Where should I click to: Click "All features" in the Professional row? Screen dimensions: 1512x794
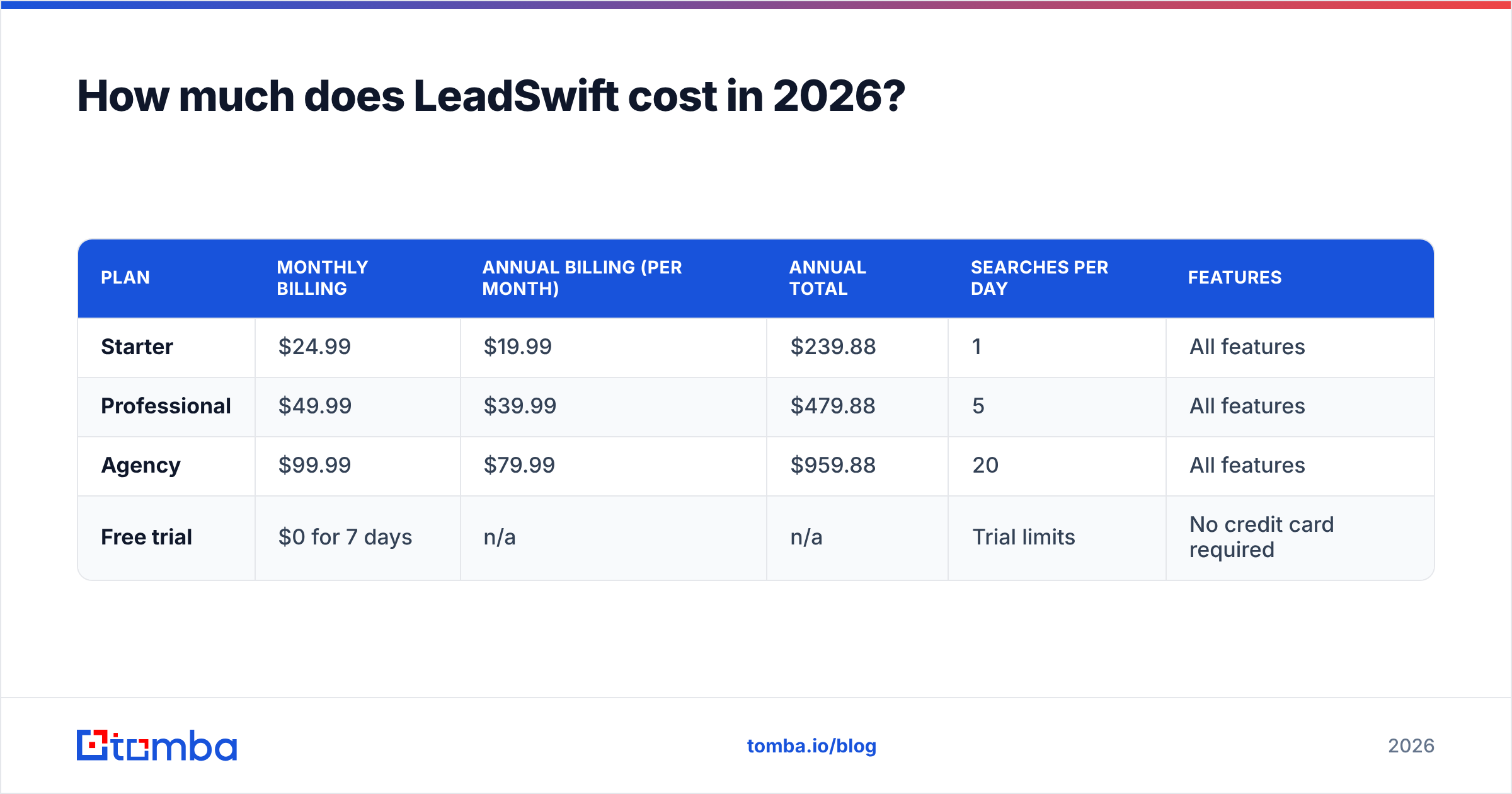pyautogui.click(x=1247, y=406)
